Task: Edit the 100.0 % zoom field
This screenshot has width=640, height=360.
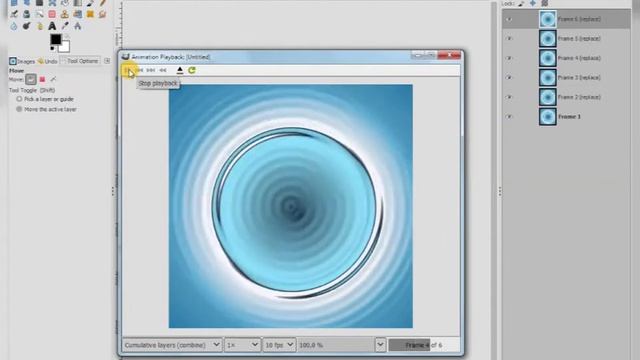Action: coord(336,345)
